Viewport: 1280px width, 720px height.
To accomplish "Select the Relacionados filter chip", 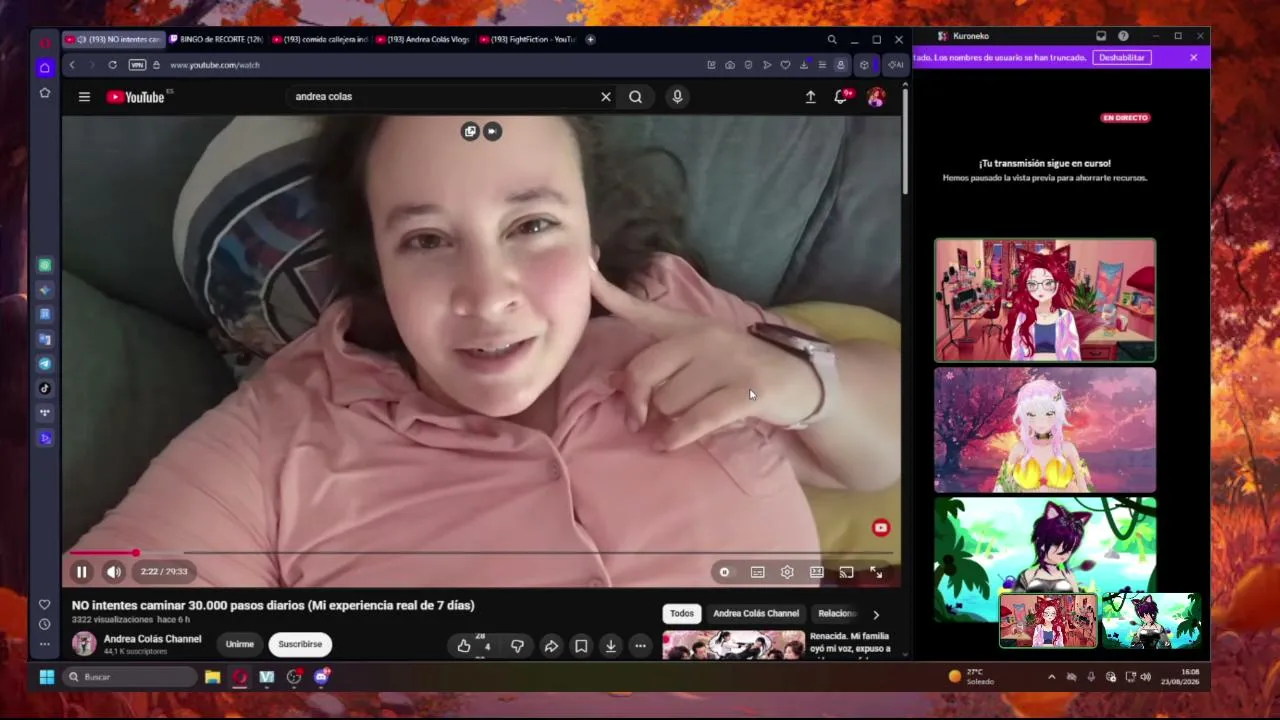I will (x=838, y=613).
